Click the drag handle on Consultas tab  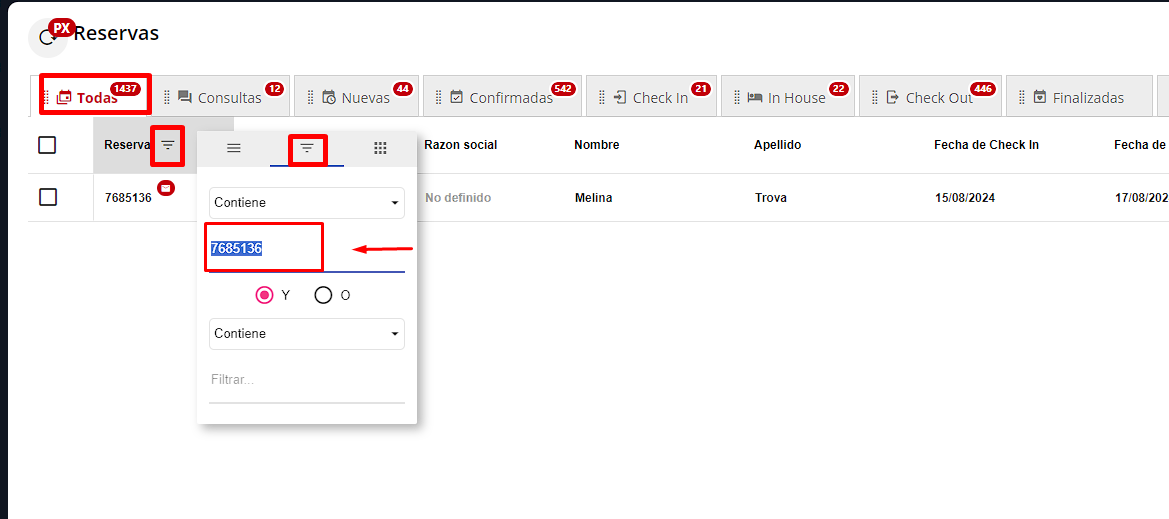coord(168,98)
